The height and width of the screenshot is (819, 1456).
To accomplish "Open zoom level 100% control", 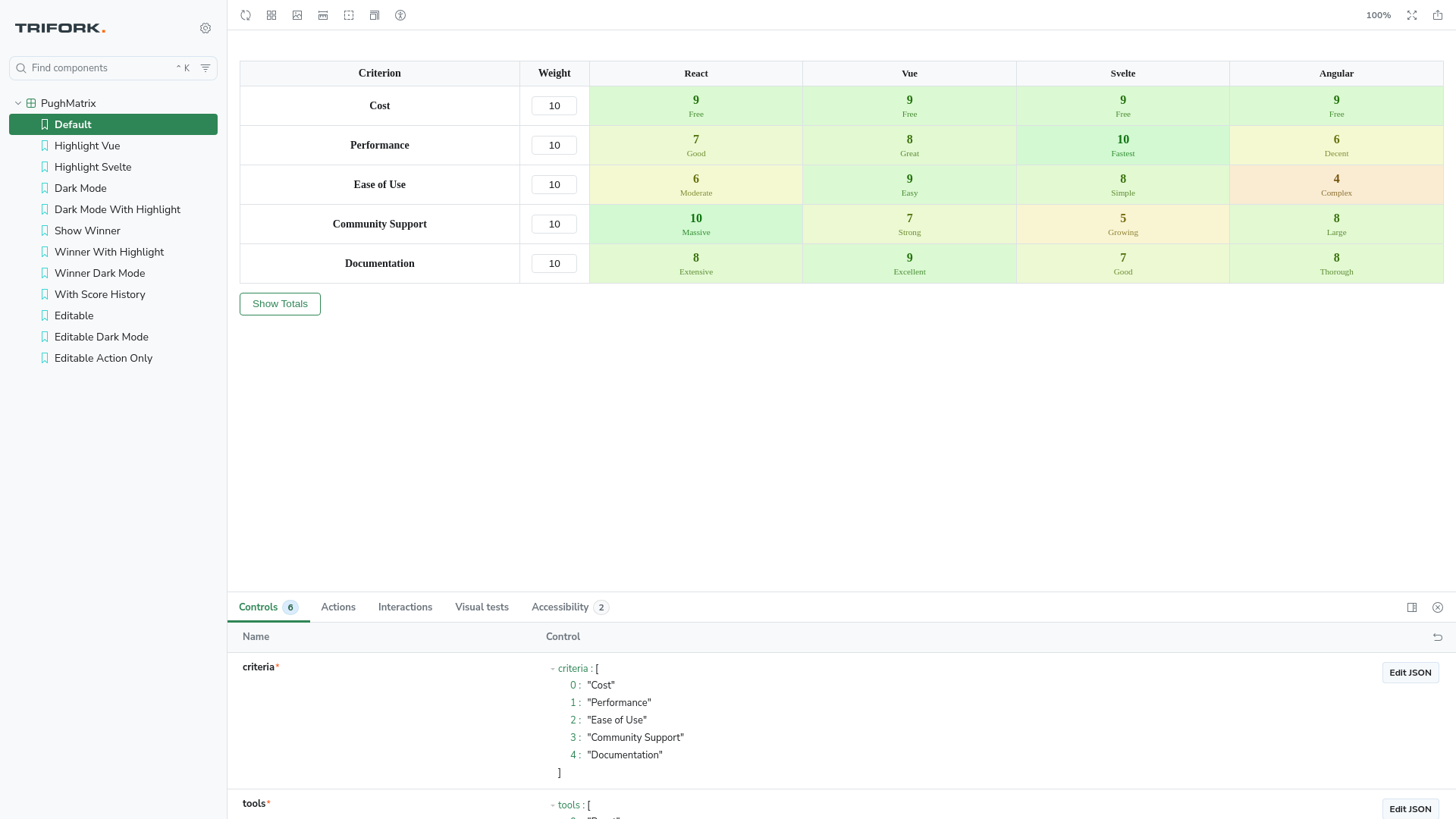I will 1378,15.
